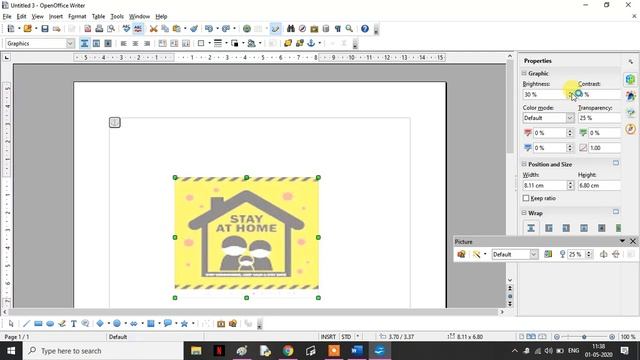Click the Height 6.80 cm field
The image size is (640, 360).
tap(599, 185)
